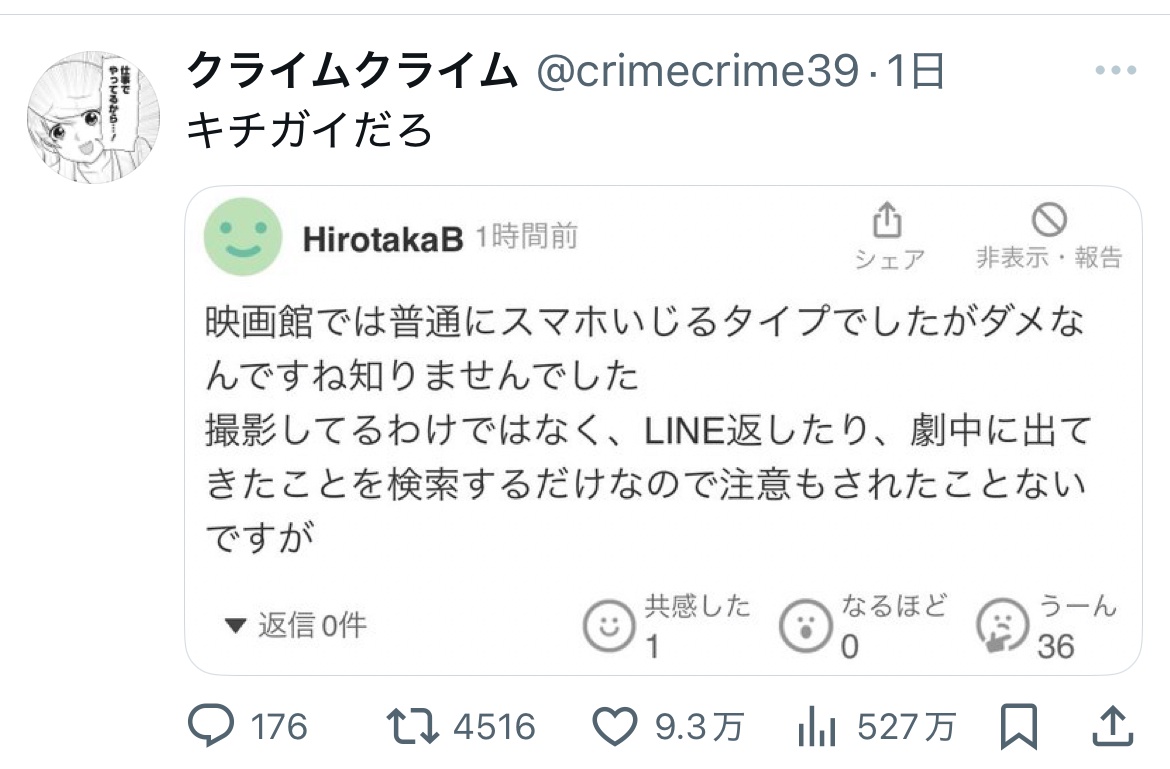React with 共感した smiley face
The height and width of the screenshot is (769, 1170).
click(x=609, y=626)
